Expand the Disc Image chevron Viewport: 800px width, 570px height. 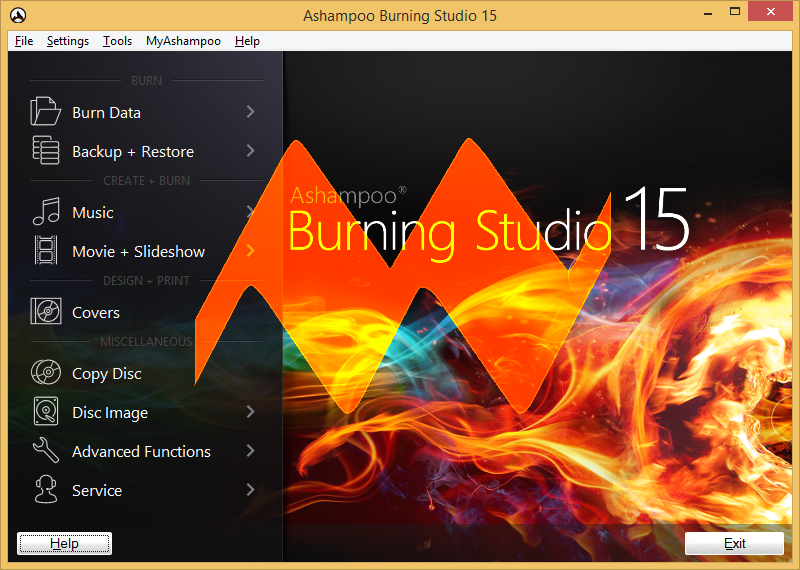tap(251, 412)
